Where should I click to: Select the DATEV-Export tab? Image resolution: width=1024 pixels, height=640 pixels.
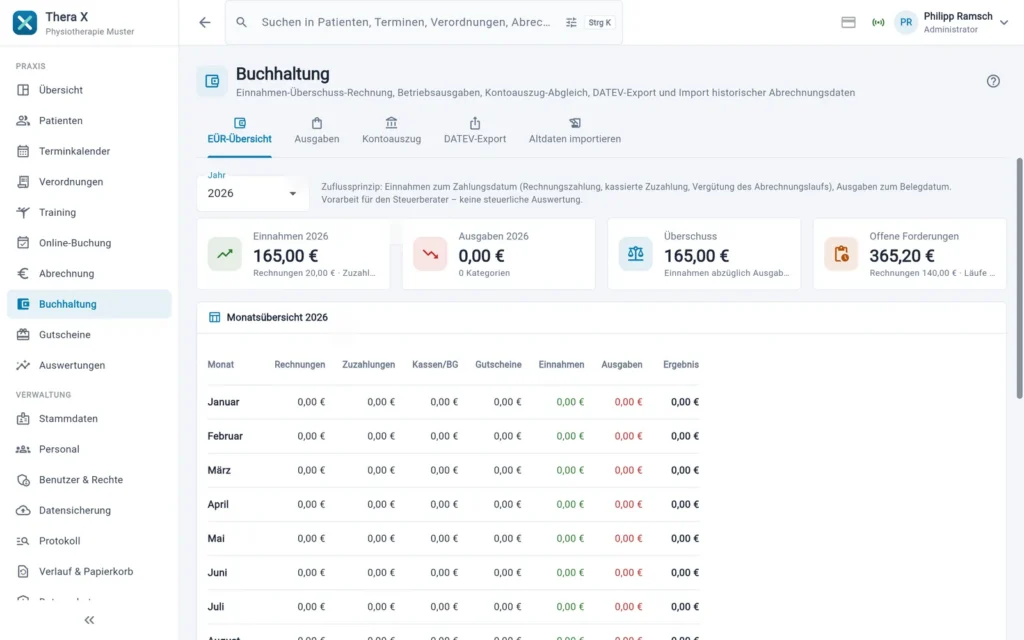475,131
